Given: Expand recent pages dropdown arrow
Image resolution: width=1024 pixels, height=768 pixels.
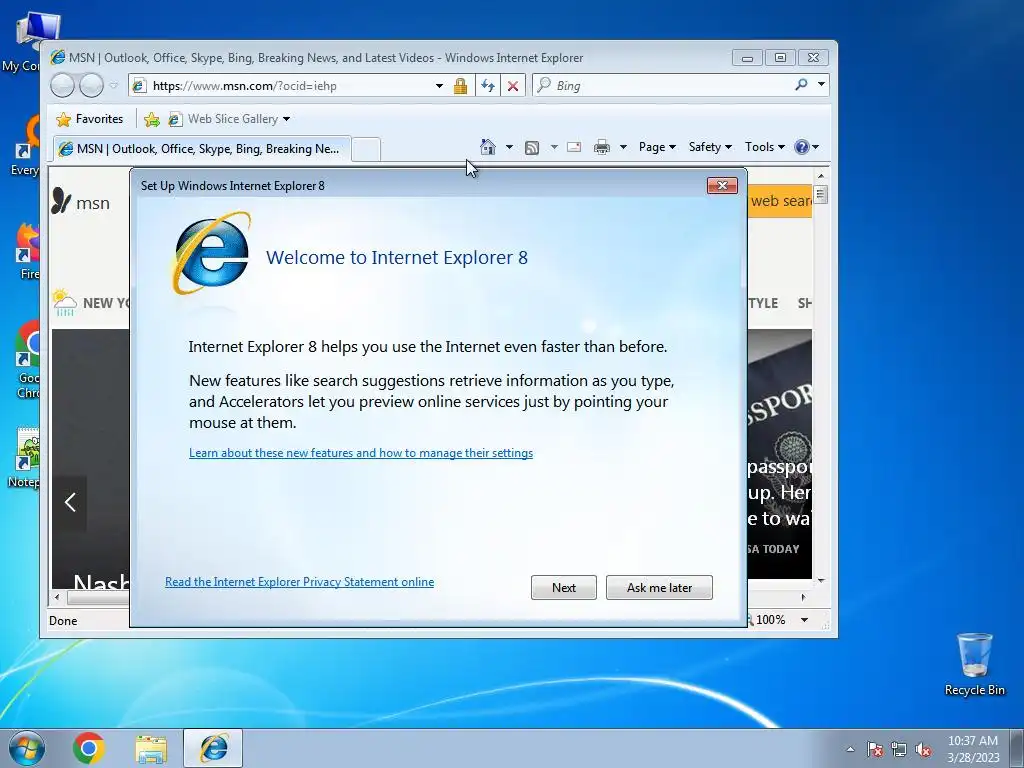Looking at the screenshot, I should (x=114, y=86).
